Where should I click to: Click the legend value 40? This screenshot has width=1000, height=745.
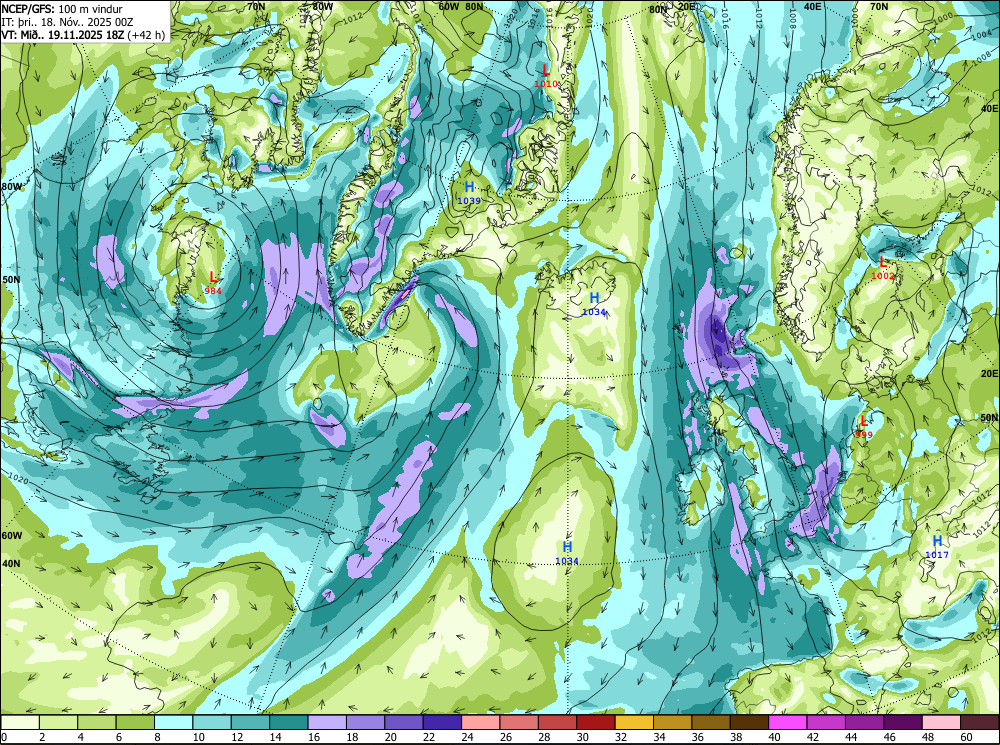pos(775,737)
